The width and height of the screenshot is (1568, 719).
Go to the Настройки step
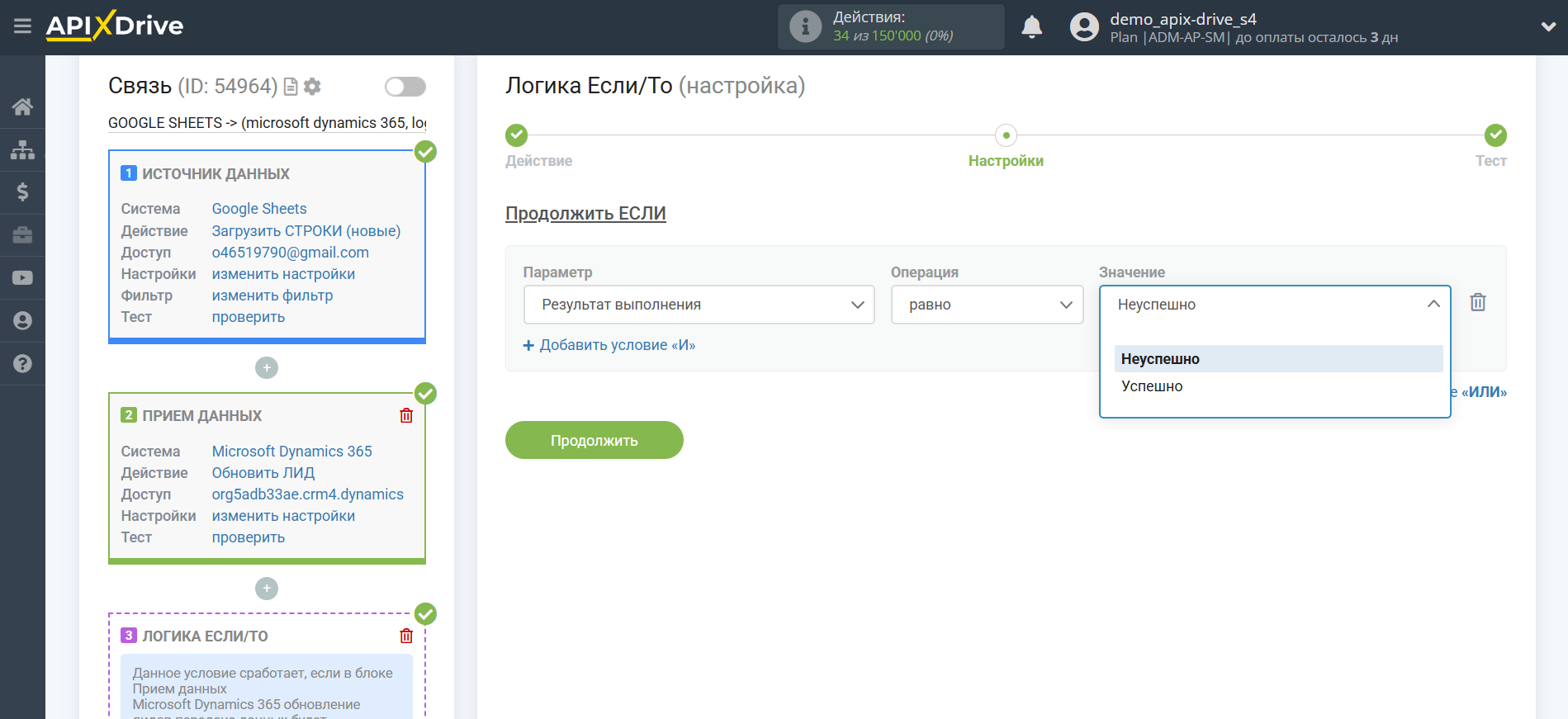point(1006,161)
